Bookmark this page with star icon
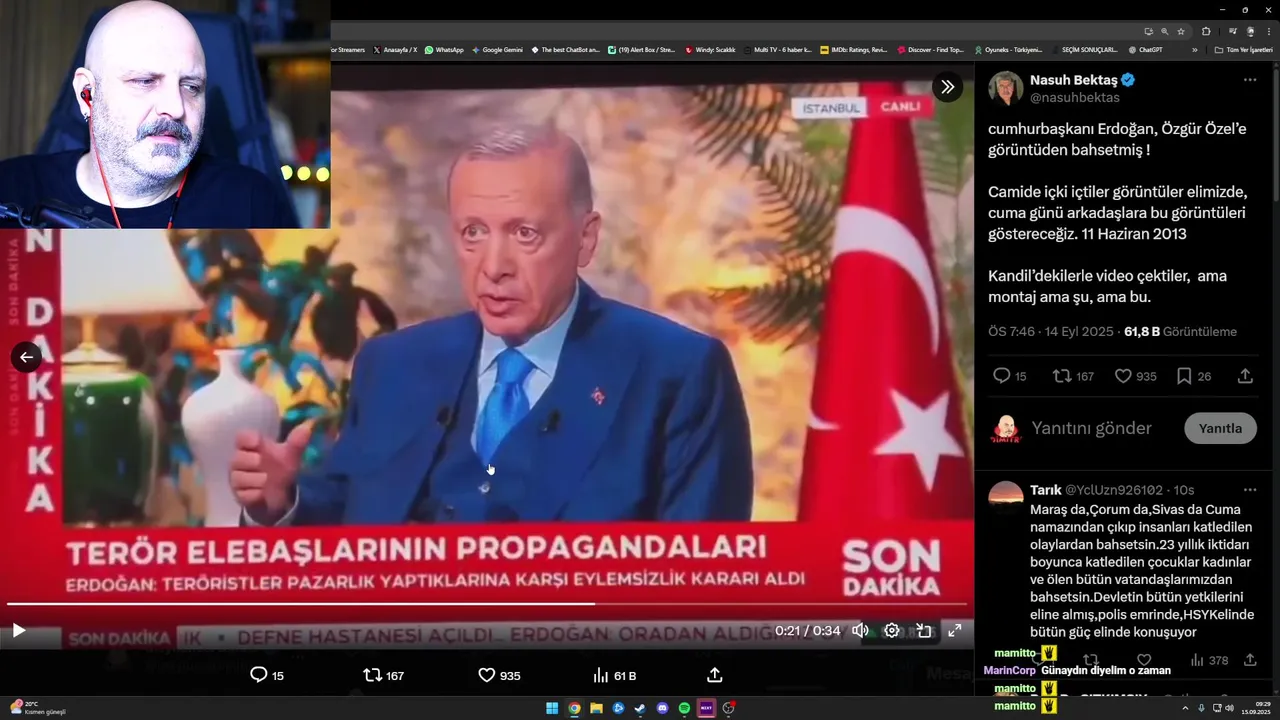This screenshot has width=1280, height=720. pos(1181,32)
